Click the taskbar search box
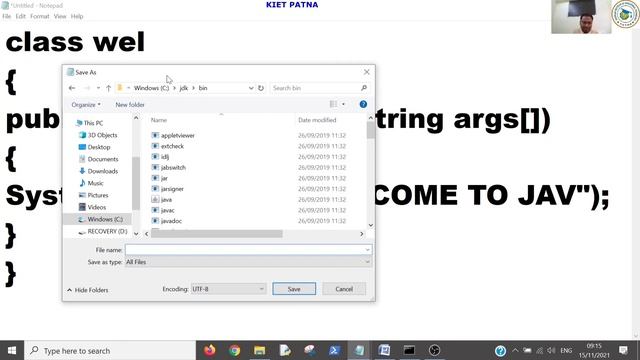Screen dimensions: 640x360 click(110, 350)
